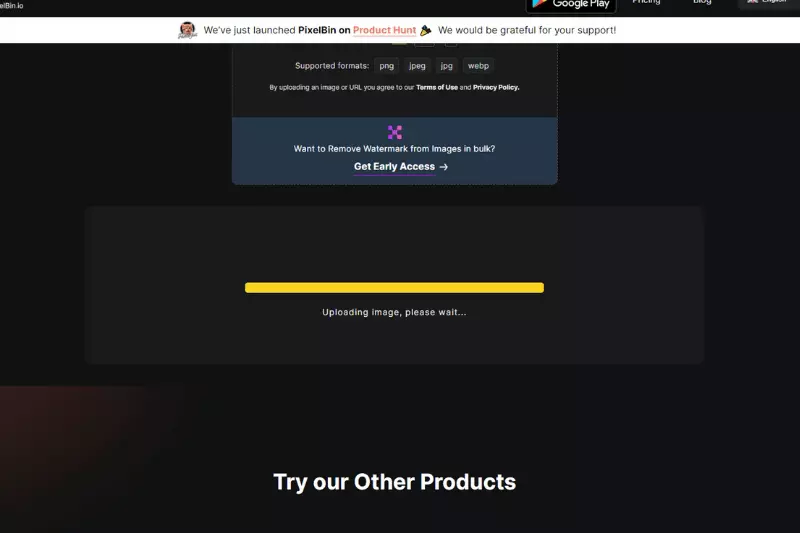Screen dimensions: 800x533
Task: Click the PixelBin.io logo text in header
Action: (x=11, y=6)
